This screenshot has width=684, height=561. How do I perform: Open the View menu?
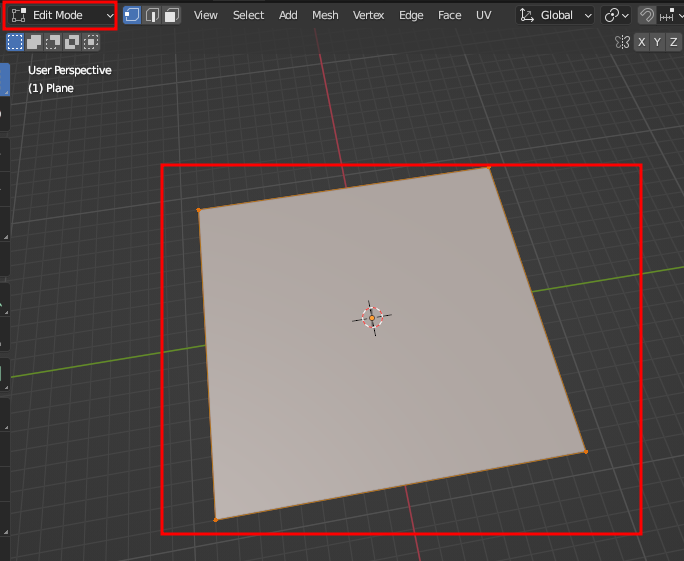205,15
